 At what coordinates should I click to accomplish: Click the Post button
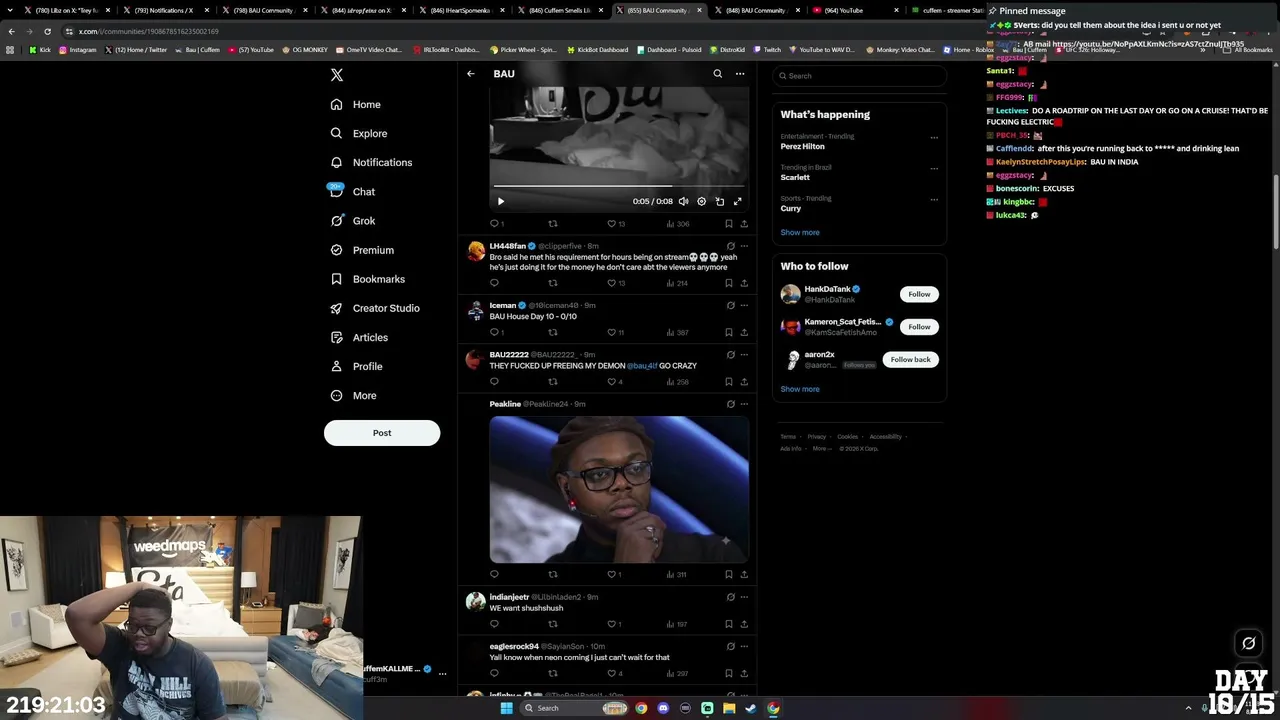point(382,433)
